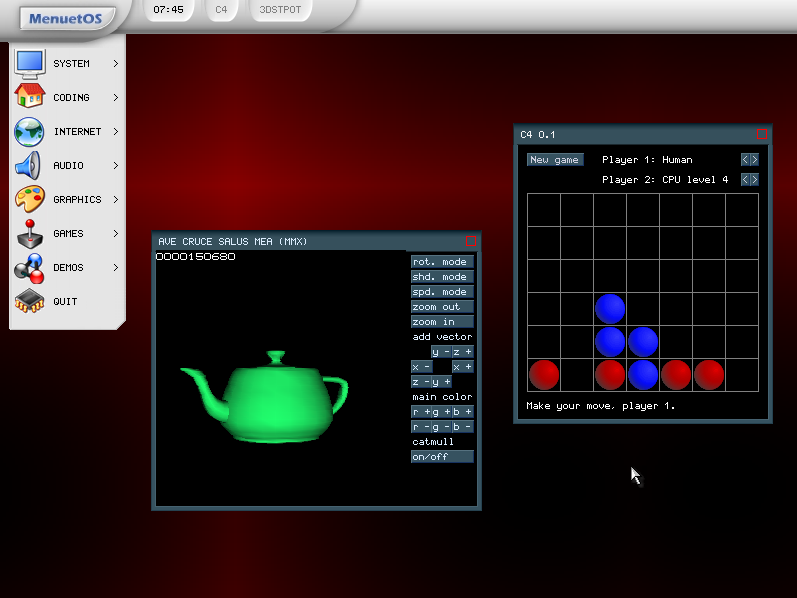This screenshot has height=598, width=797.
Task: Increase blue with b + button
Action: tap(463, 412)
